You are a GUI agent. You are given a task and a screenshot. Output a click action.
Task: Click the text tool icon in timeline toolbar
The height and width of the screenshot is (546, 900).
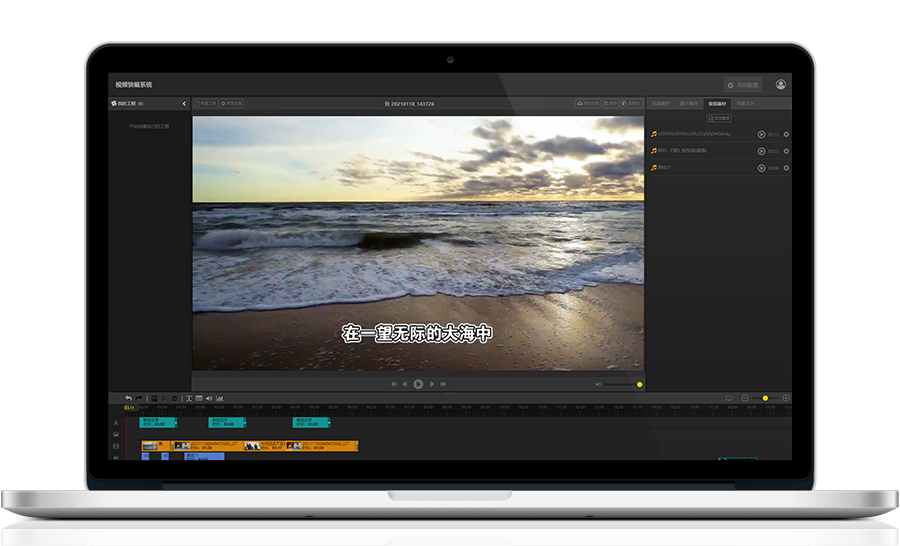(x=189, y=398)
